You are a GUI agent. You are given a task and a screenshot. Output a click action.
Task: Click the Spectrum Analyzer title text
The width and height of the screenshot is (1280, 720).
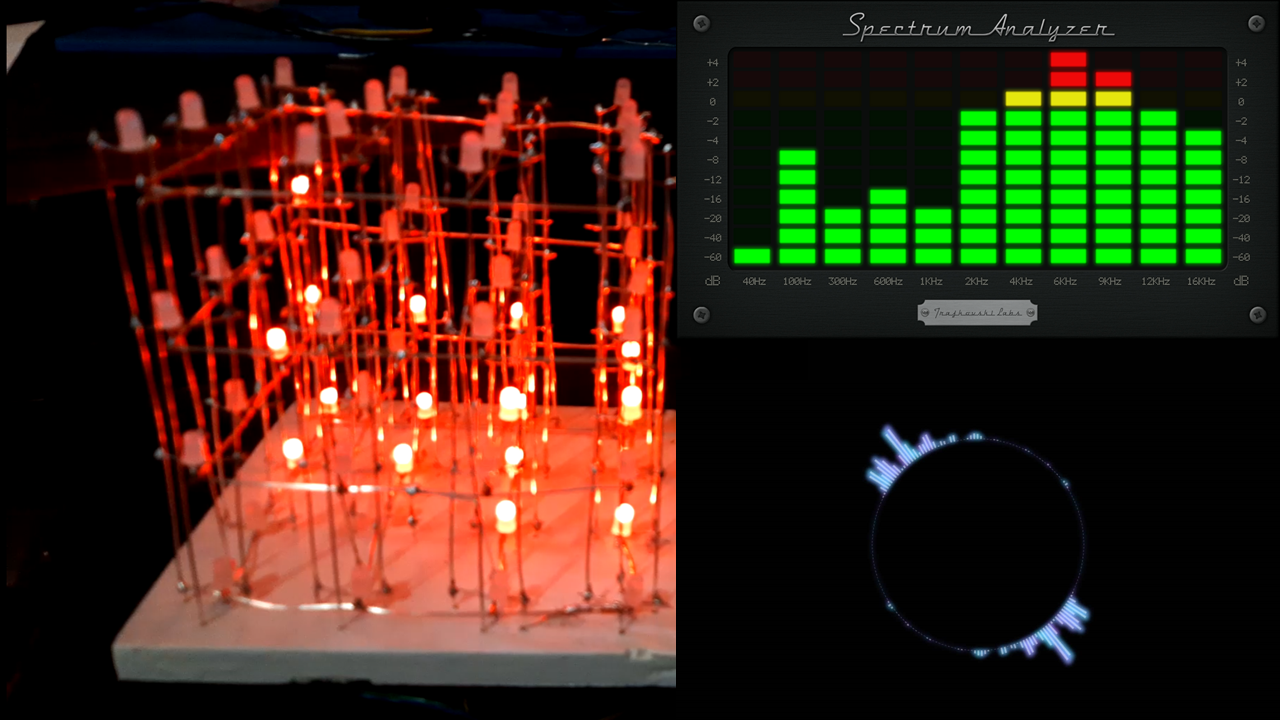tap(978, 27)
